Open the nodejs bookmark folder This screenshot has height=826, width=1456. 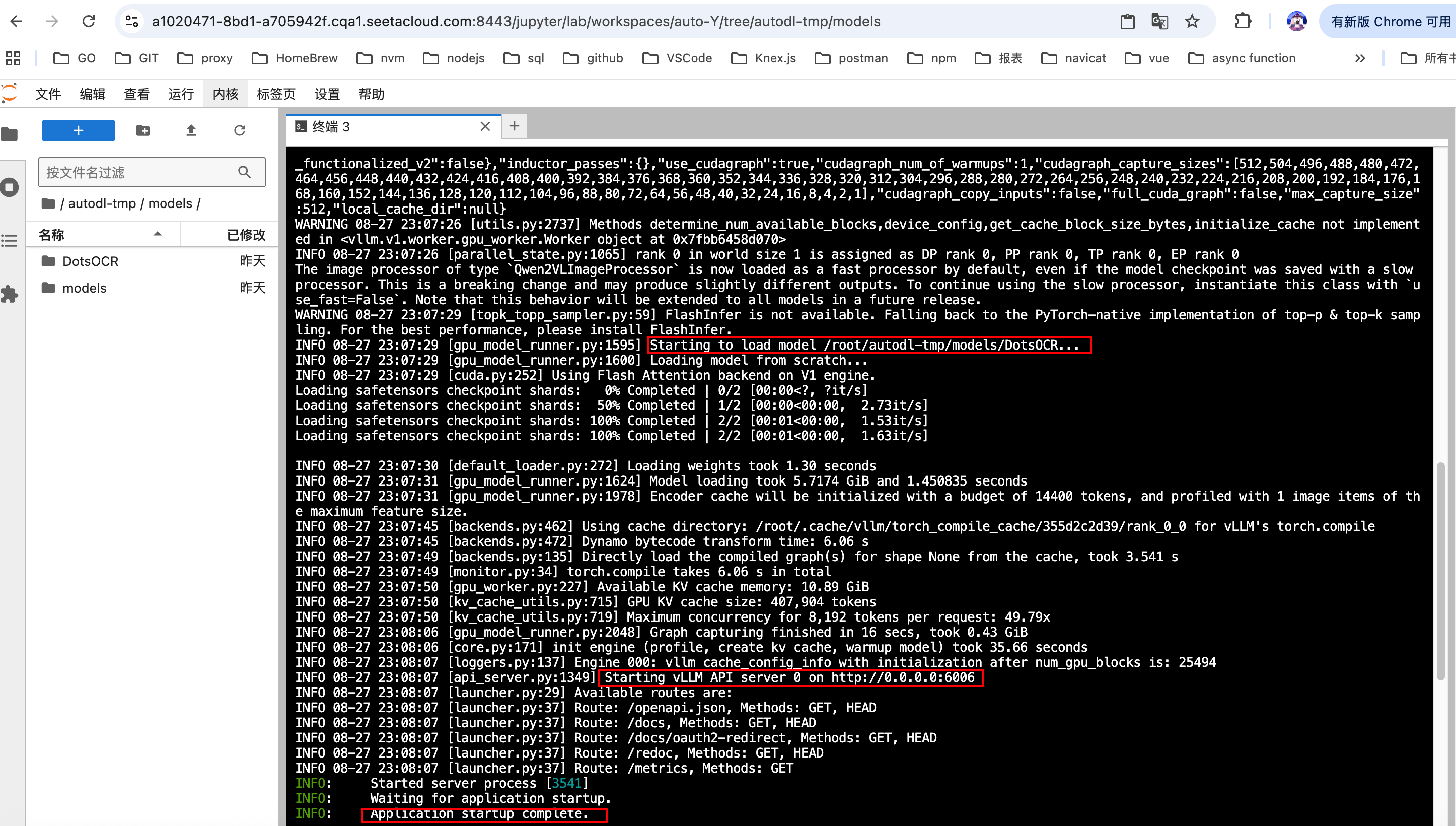[454, 58]
